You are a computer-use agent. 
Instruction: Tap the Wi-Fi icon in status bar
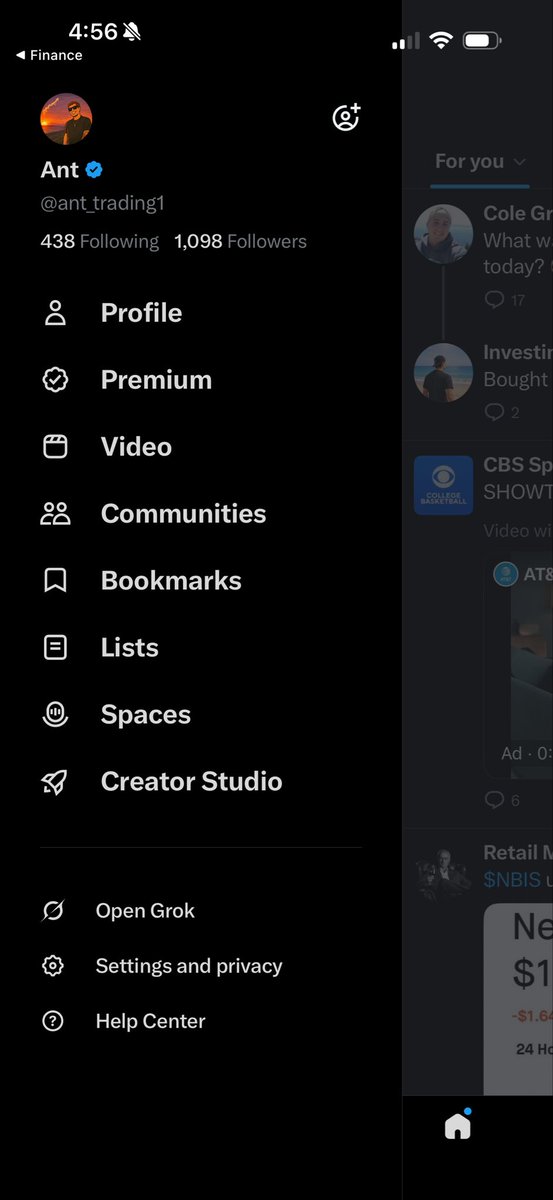tap(441, 41)
